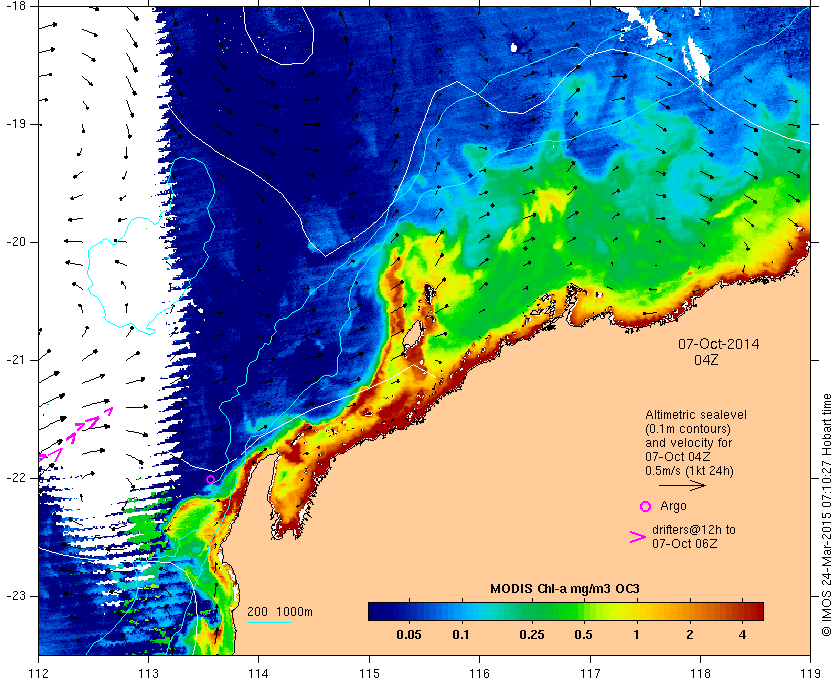Click the latitude axis label '-21'
The image size is (840, 680).
pos(15,360)
